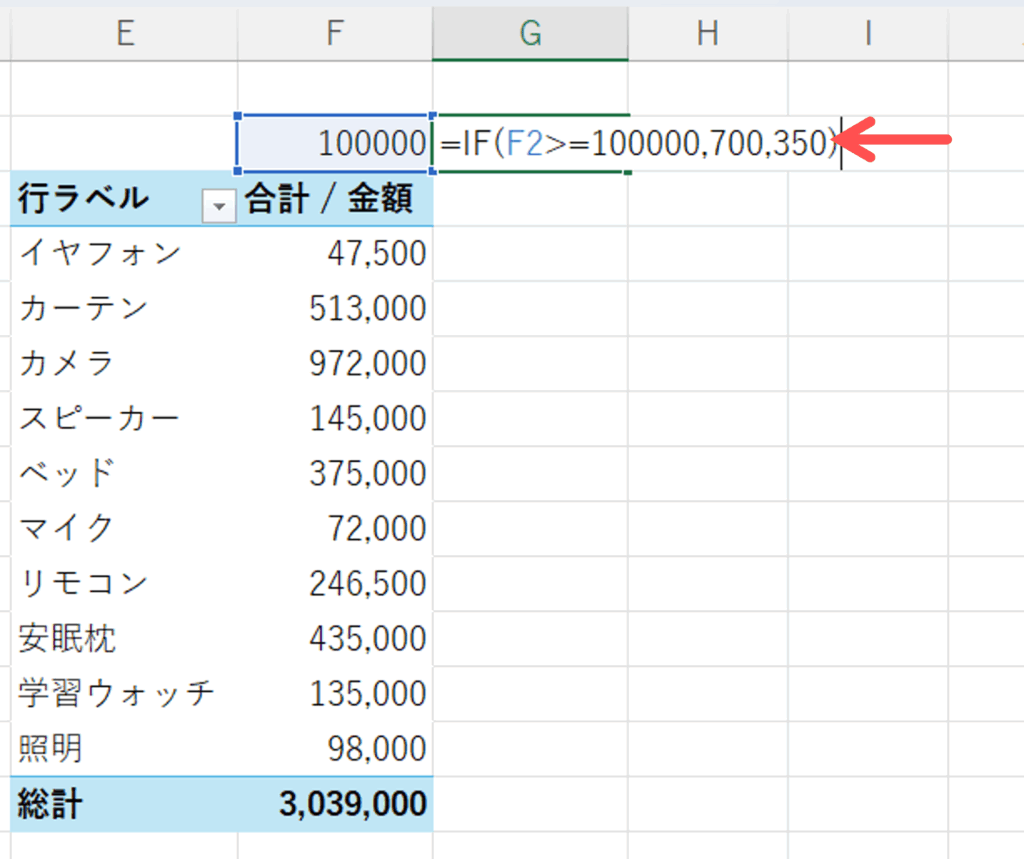Viewport: 1024px width, 859px height.
Task: Select the カメラ row label
Action: click(x=67, y=364)
